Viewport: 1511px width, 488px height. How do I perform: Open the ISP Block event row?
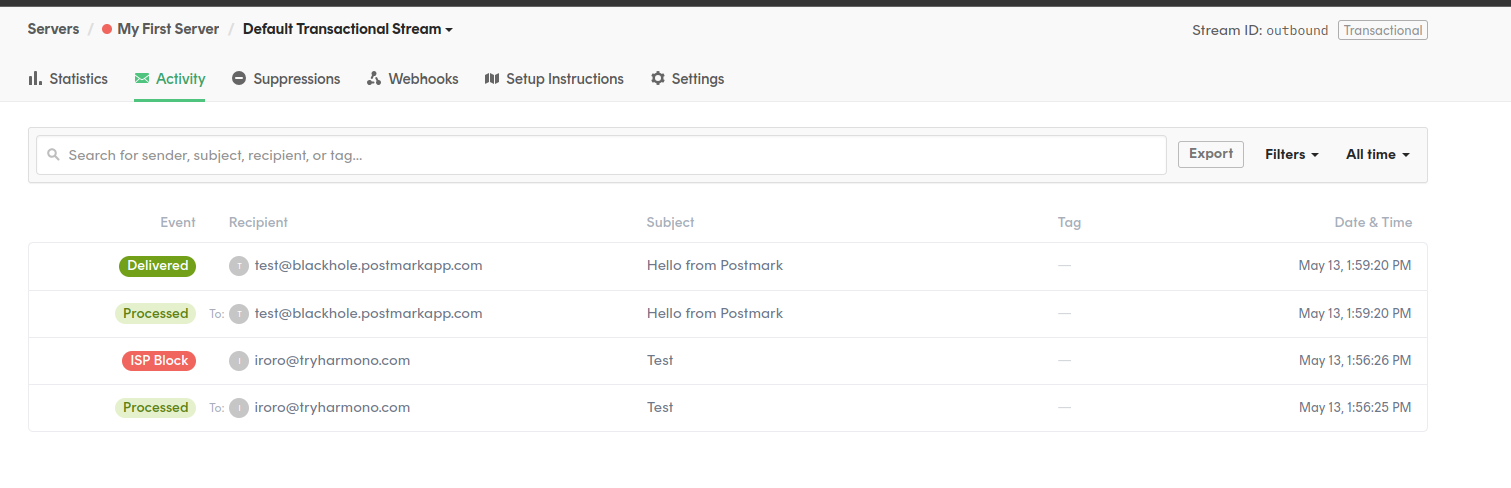point(728,361)
